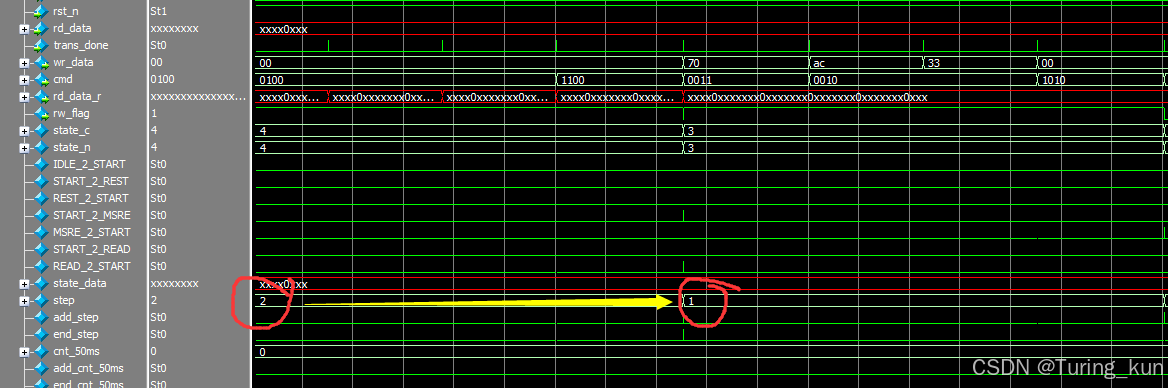Select the rw_flag signal name
The width and height of the screenshot is (1168, 388).
coord(73,114)
